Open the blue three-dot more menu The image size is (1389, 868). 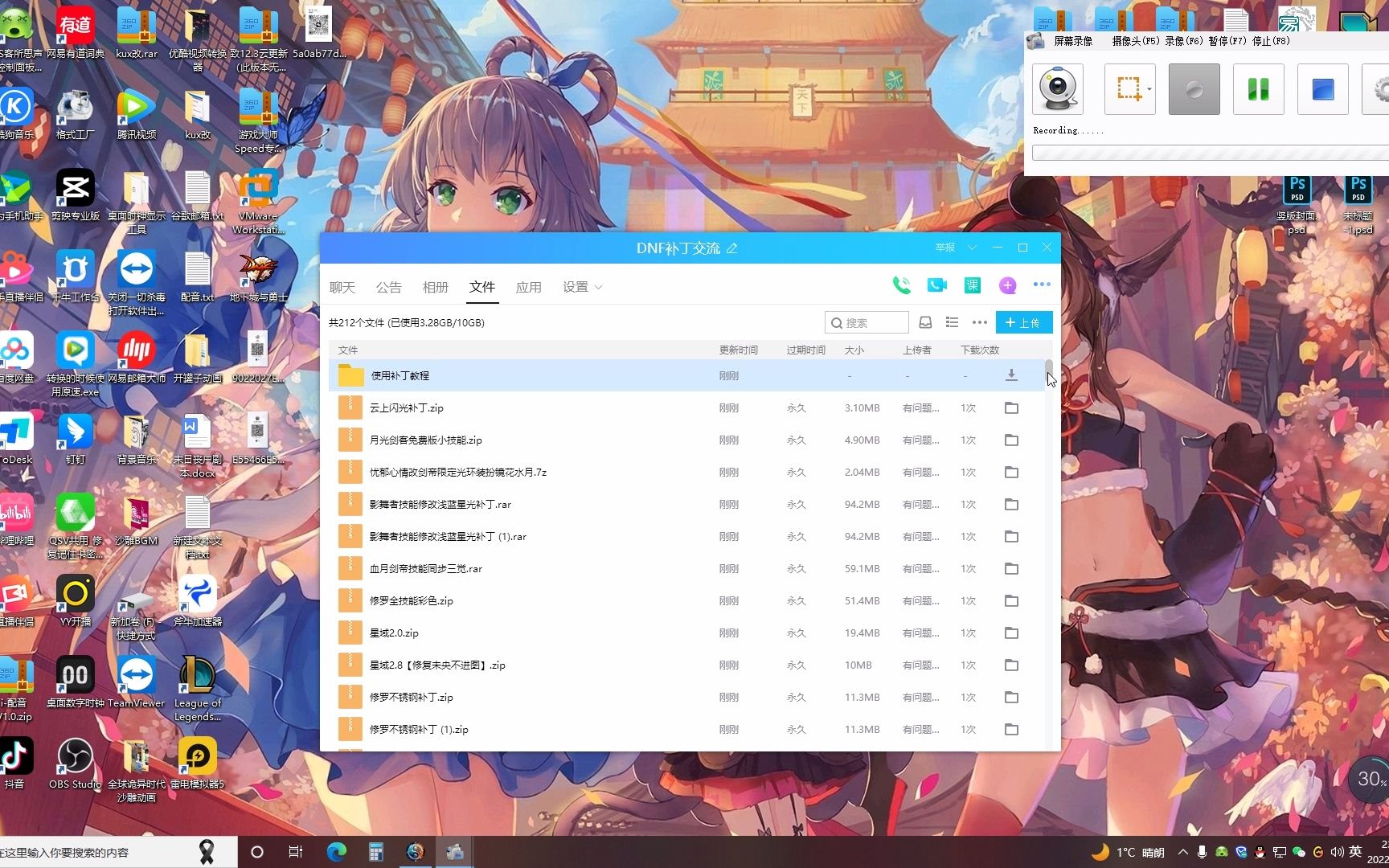[x=1043, y=285]
